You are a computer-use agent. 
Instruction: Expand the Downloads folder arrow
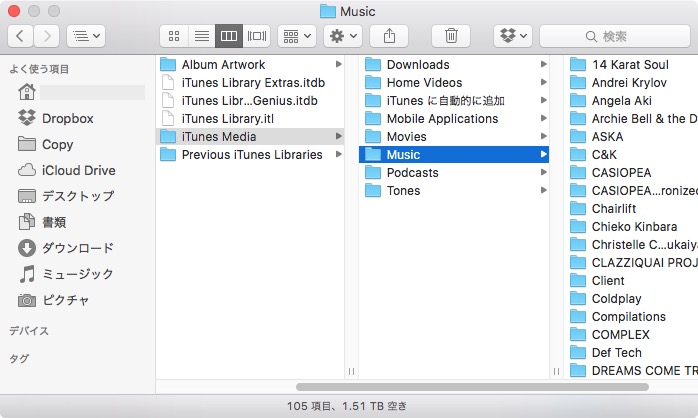[544, 65]
